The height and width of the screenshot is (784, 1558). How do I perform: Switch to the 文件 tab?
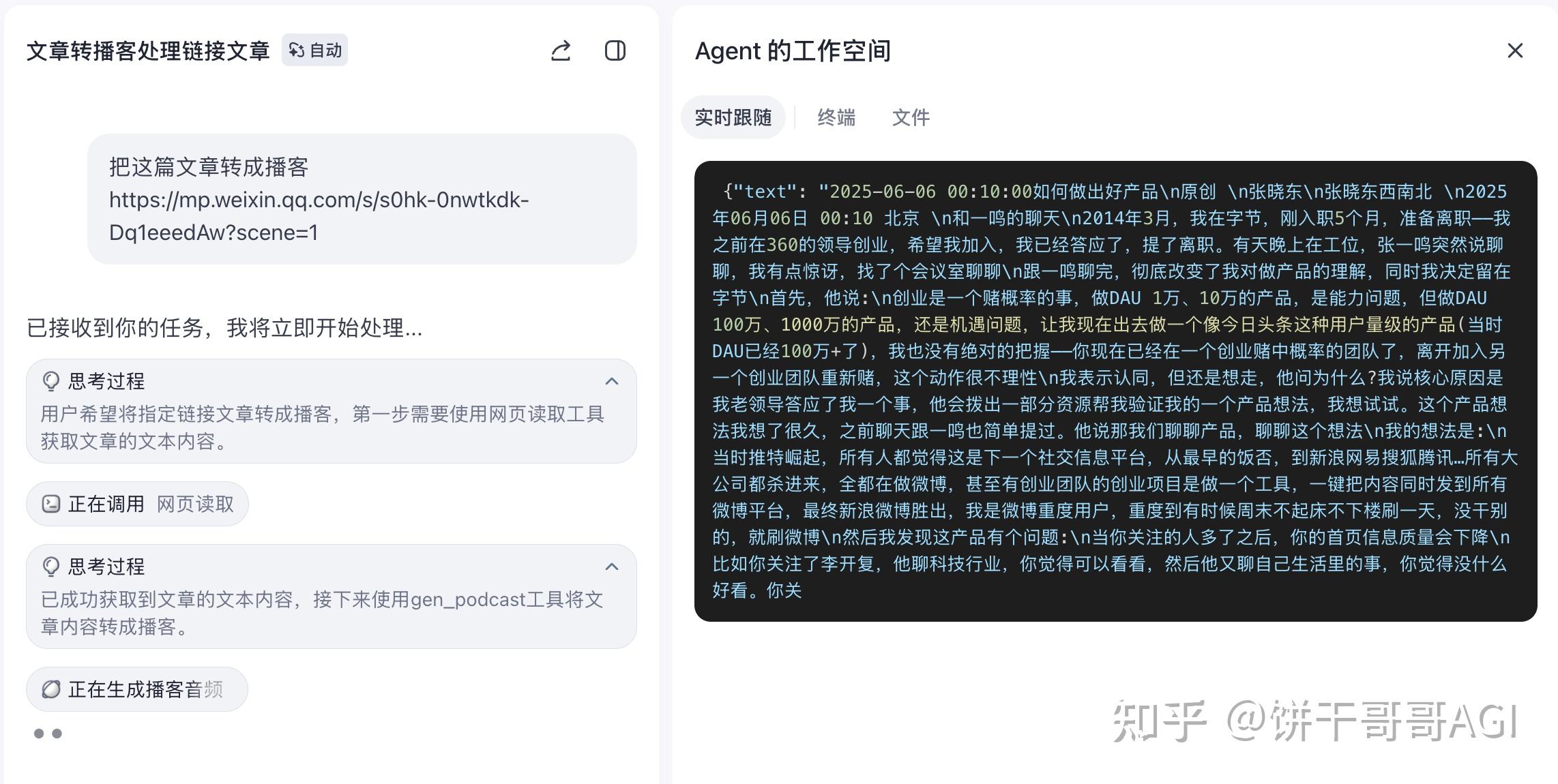coord(911,117)
